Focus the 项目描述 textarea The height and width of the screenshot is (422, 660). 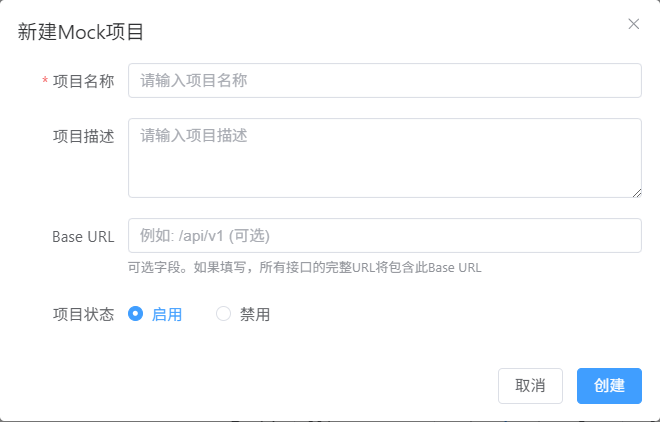(385, 158)
